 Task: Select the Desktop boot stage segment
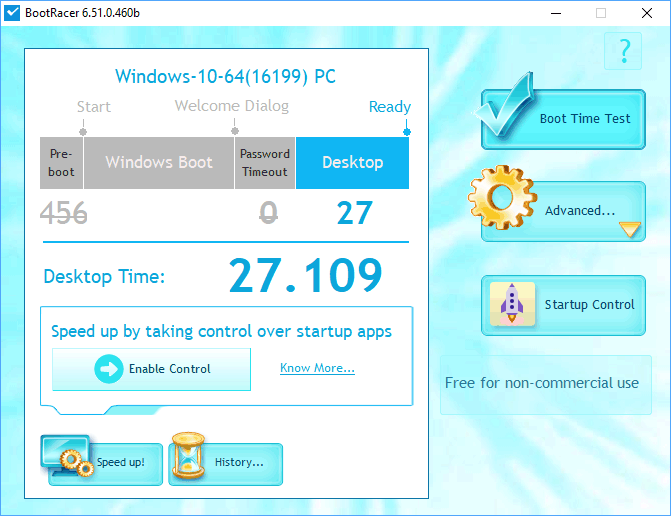(x=353, y=163)
